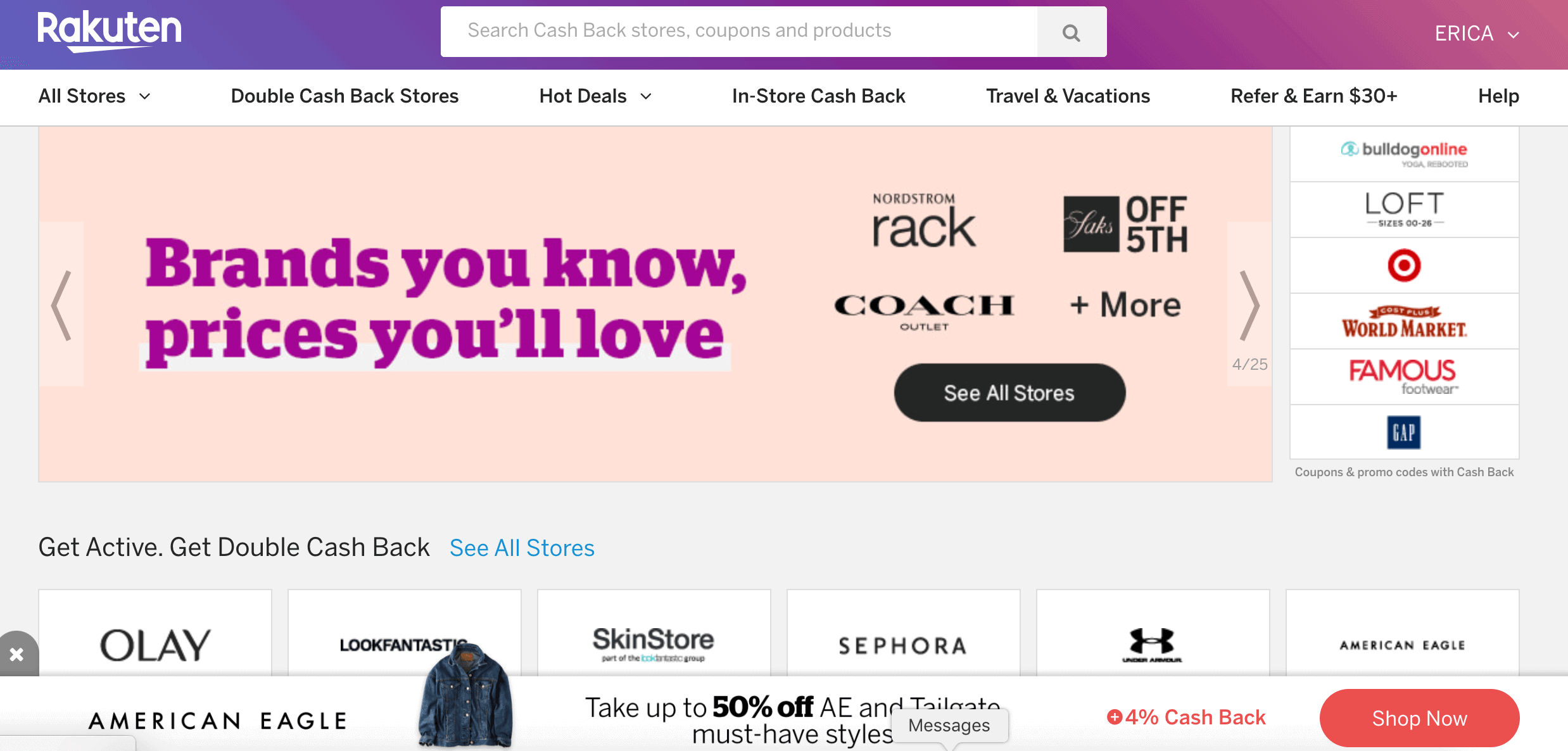Open the American Eagle store card

[x=1403, y=633]
